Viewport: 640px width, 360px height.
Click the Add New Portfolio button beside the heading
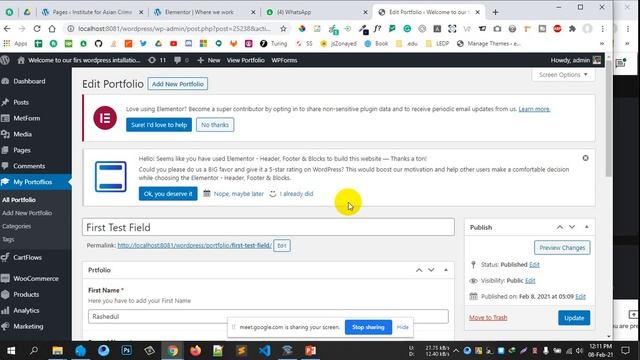pyautogui.click(x=178, y=84)
